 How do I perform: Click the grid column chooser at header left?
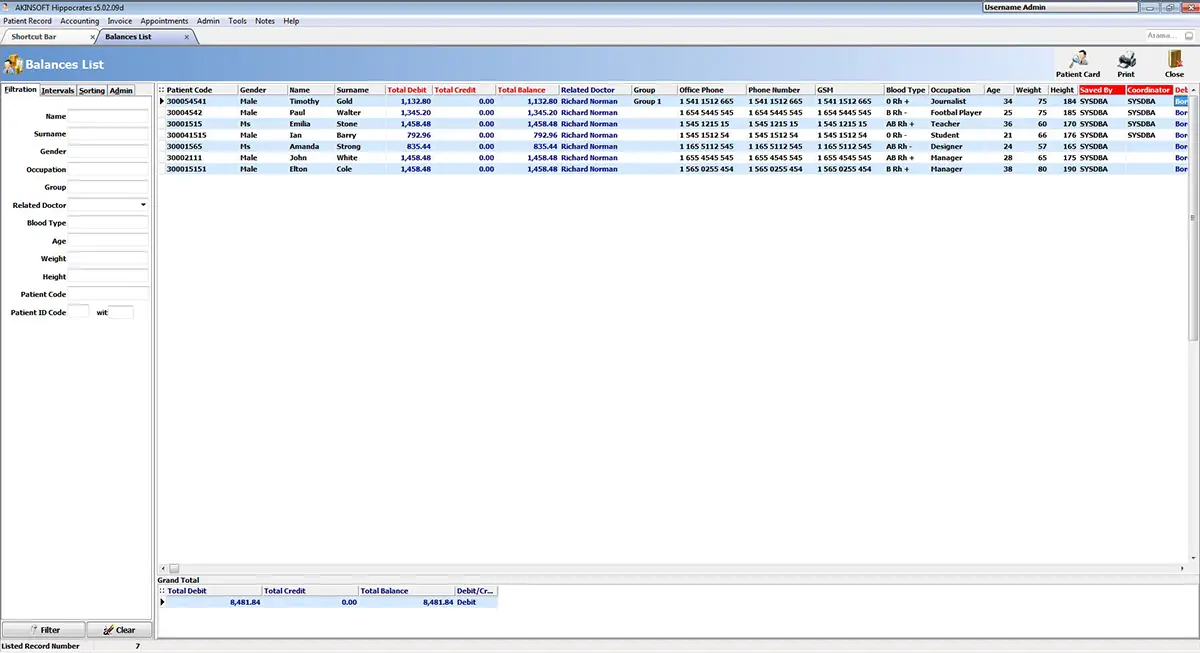tap(162, 90)
